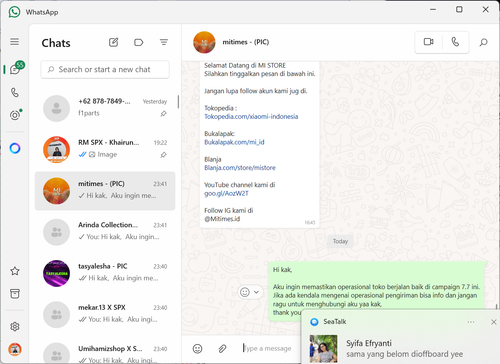Click the Today date separator
Screen dimensions: 500x364
pos(340,241)
